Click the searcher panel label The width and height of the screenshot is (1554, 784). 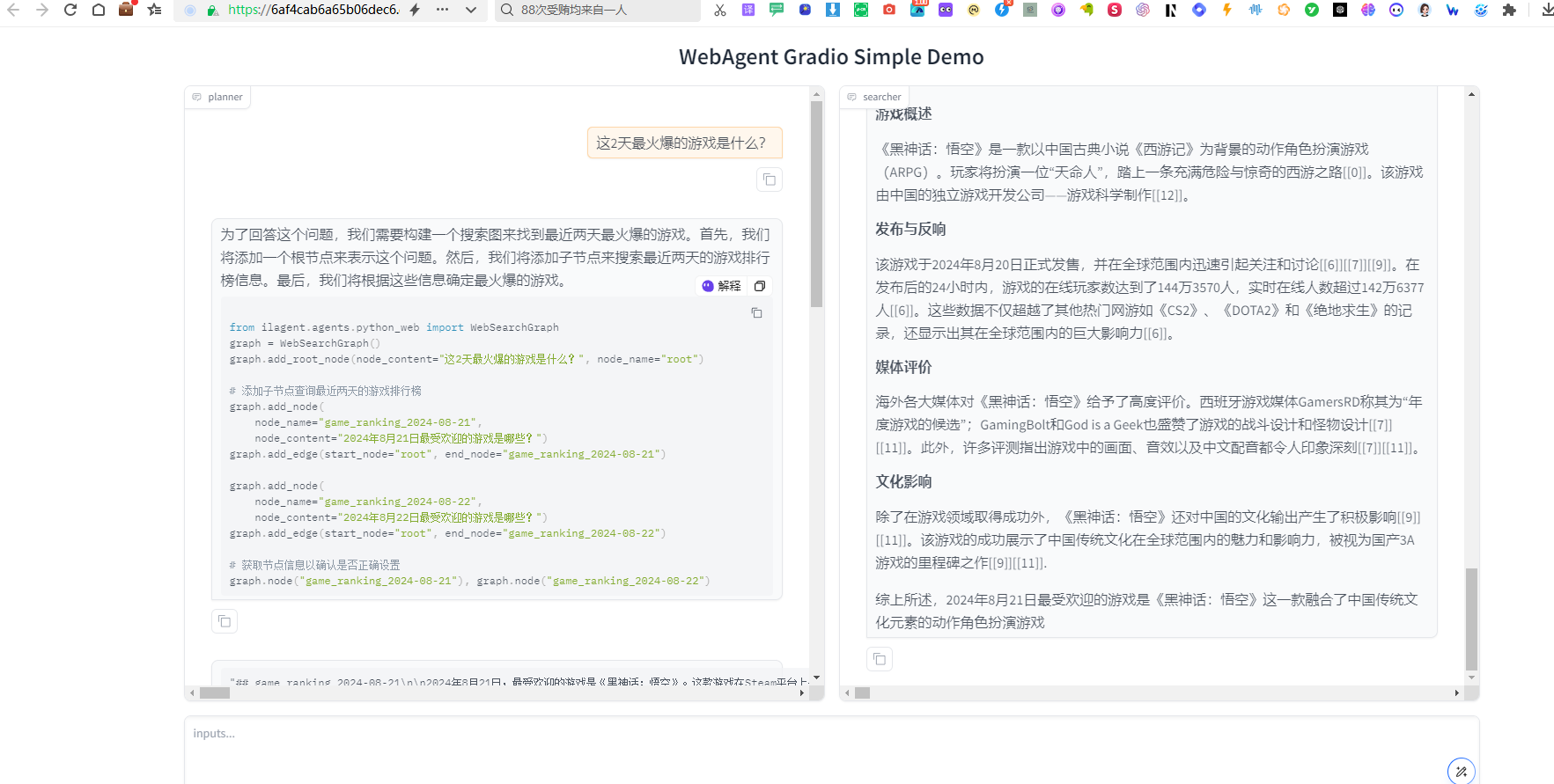(874, 97)
